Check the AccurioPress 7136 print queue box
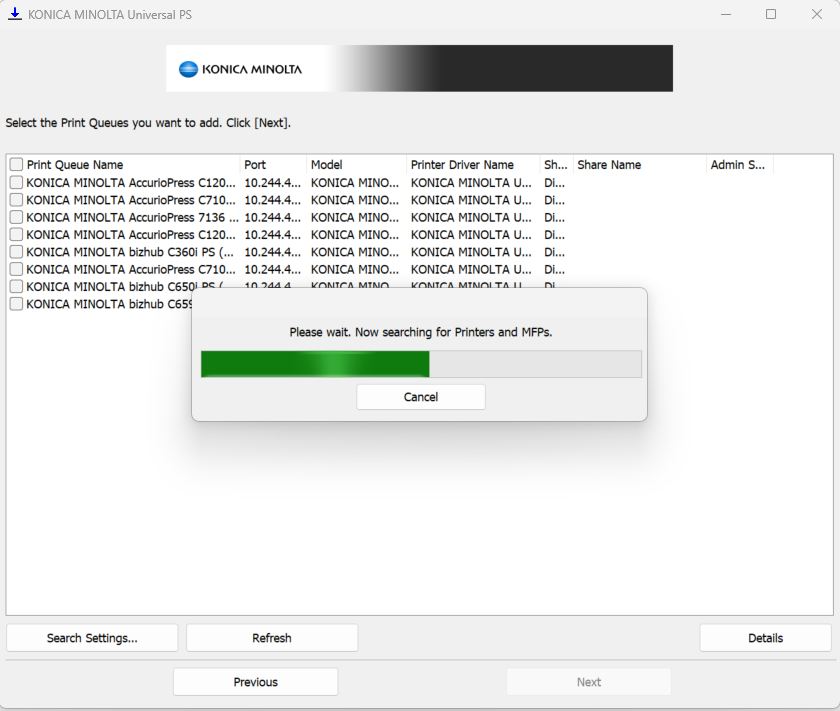This screenshot has width=840, height=711. point(16,217)
